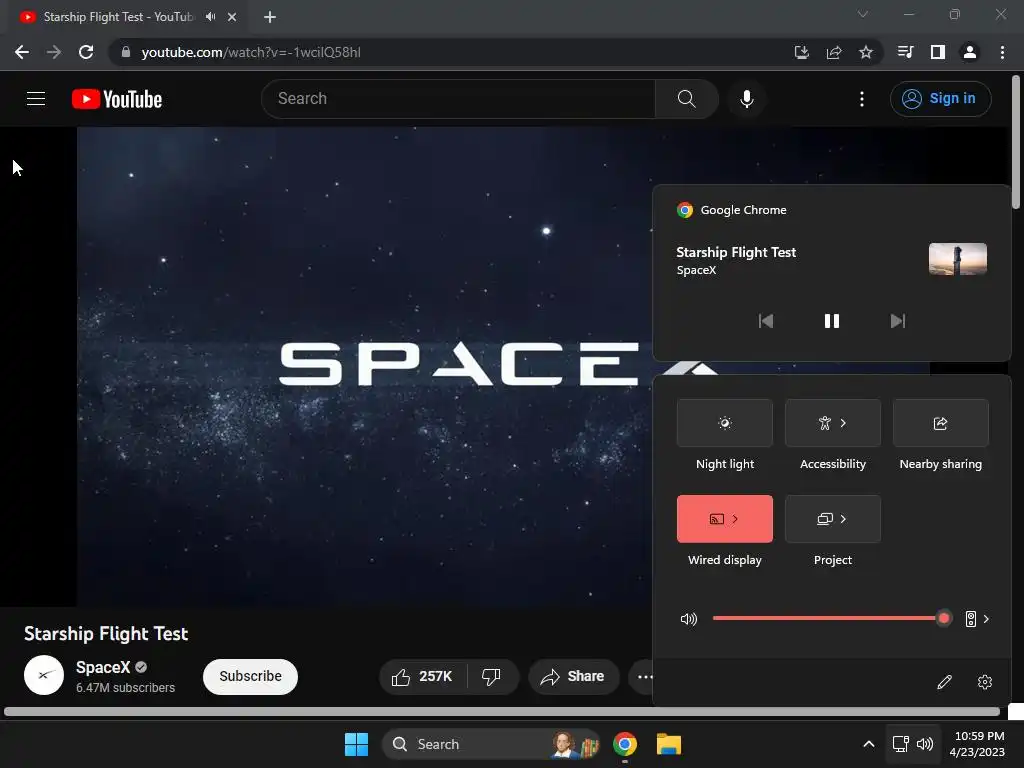The image size is (1024, 768).
Task: Open the SpaceX channel name link
Action: 103,667
